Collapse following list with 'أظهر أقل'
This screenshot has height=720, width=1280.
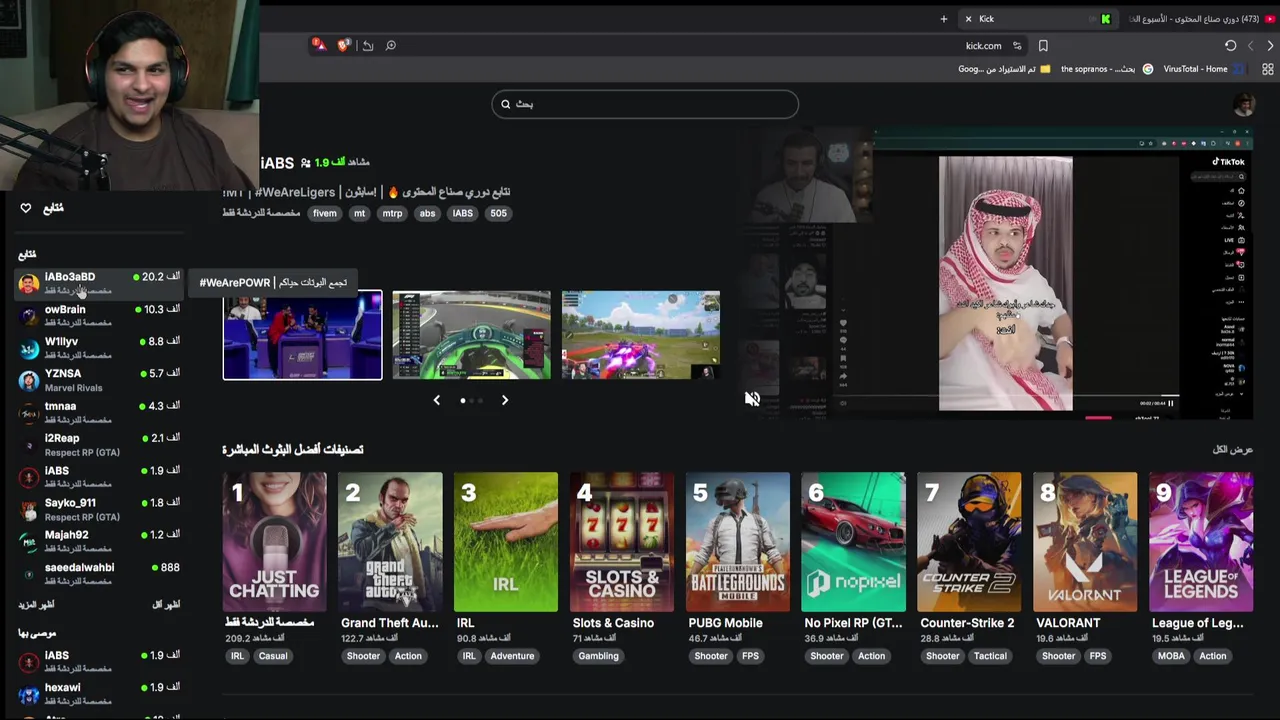(x=165, y=605)
